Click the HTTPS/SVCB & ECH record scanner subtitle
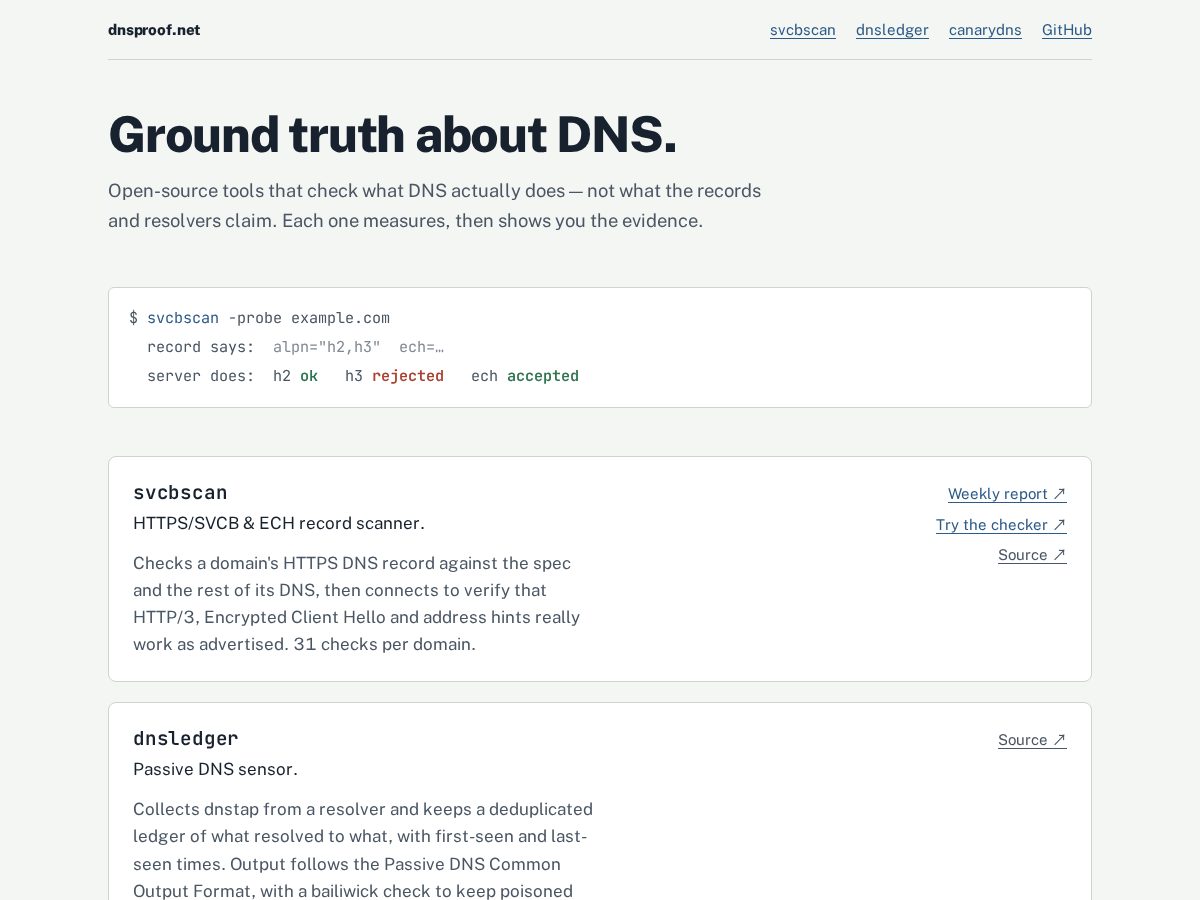The image size is (1200, 900). (279, 523)
